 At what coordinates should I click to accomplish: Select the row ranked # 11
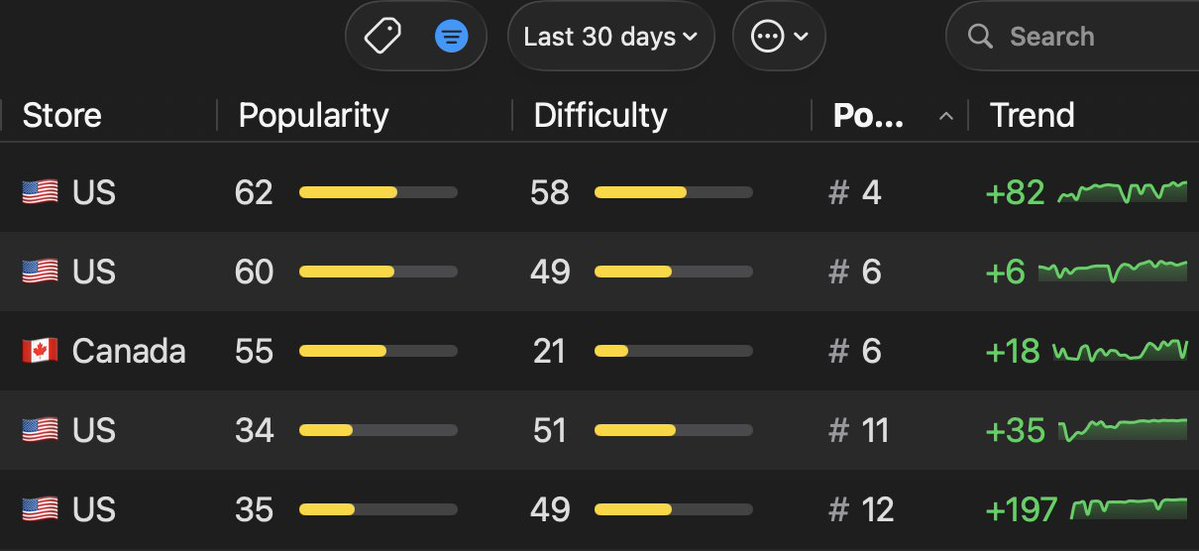pos(600,430)
